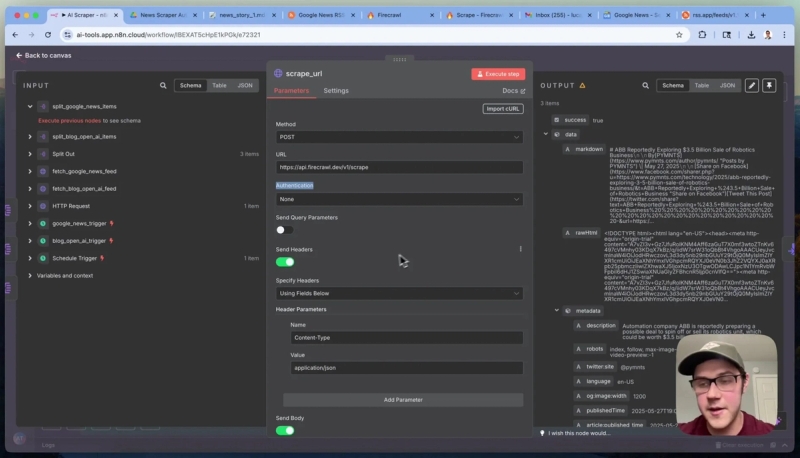The height and width of the screenshot is (458, 800).
Task: Click the HTTP Request node icon
Action: click(x=43, y=206)
